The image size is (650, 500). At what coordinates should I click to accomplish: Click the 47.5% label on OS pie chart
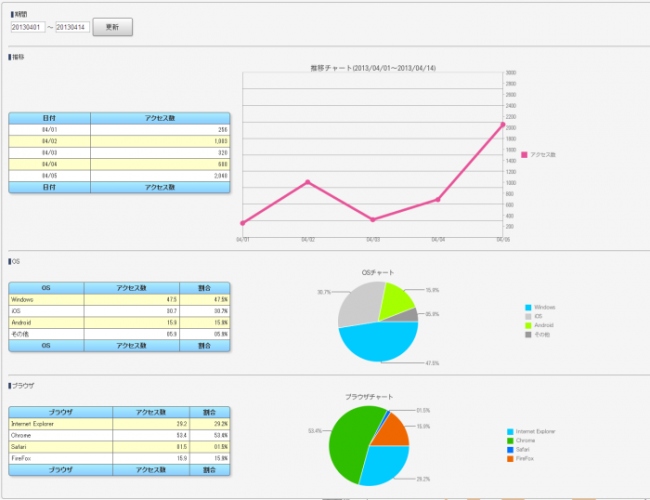[432, 363]
